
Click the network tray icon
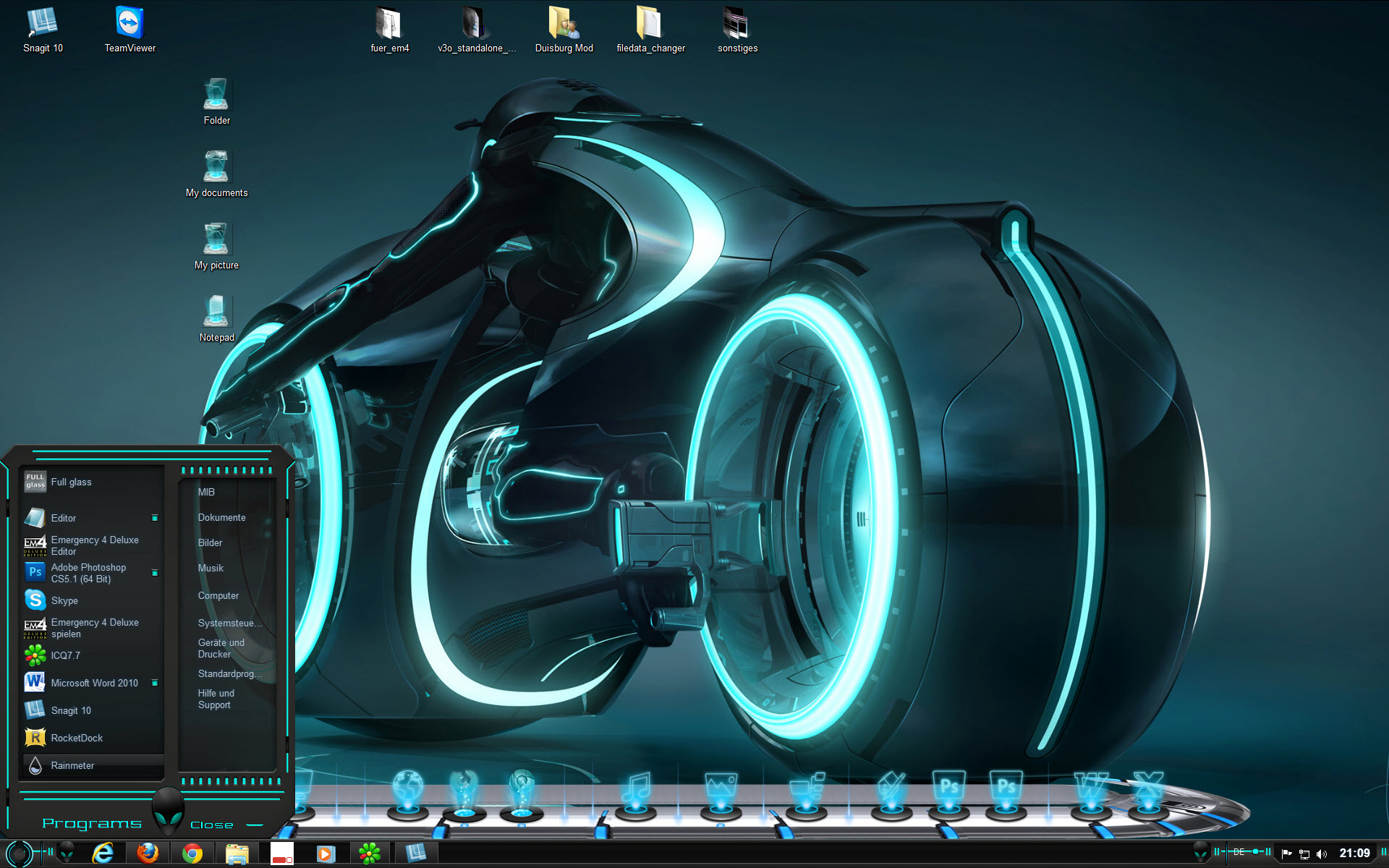coord(1304,854)
